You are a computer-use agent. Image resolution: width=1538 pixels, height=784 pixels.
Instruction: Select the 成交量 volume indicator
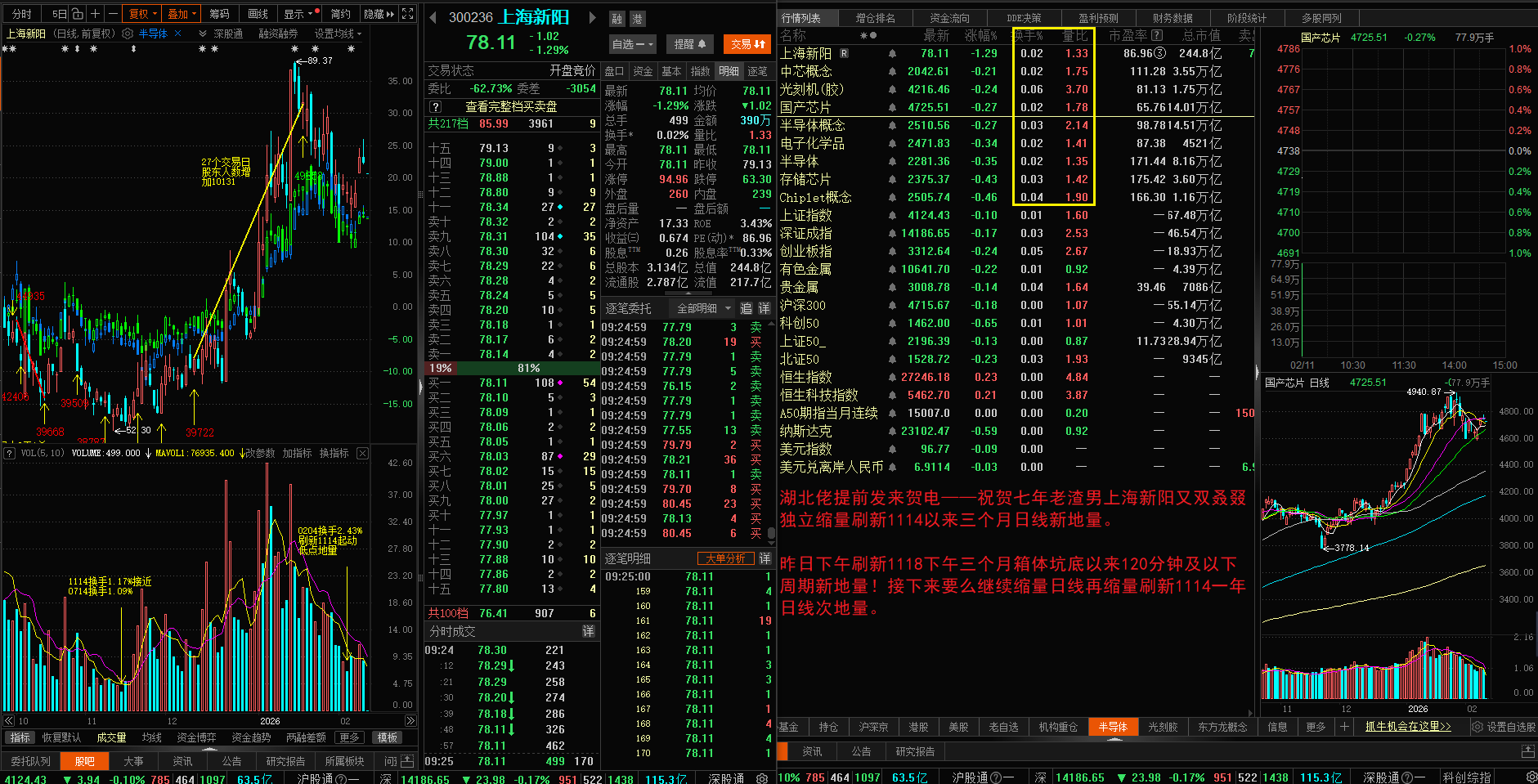tap(111, 737)
